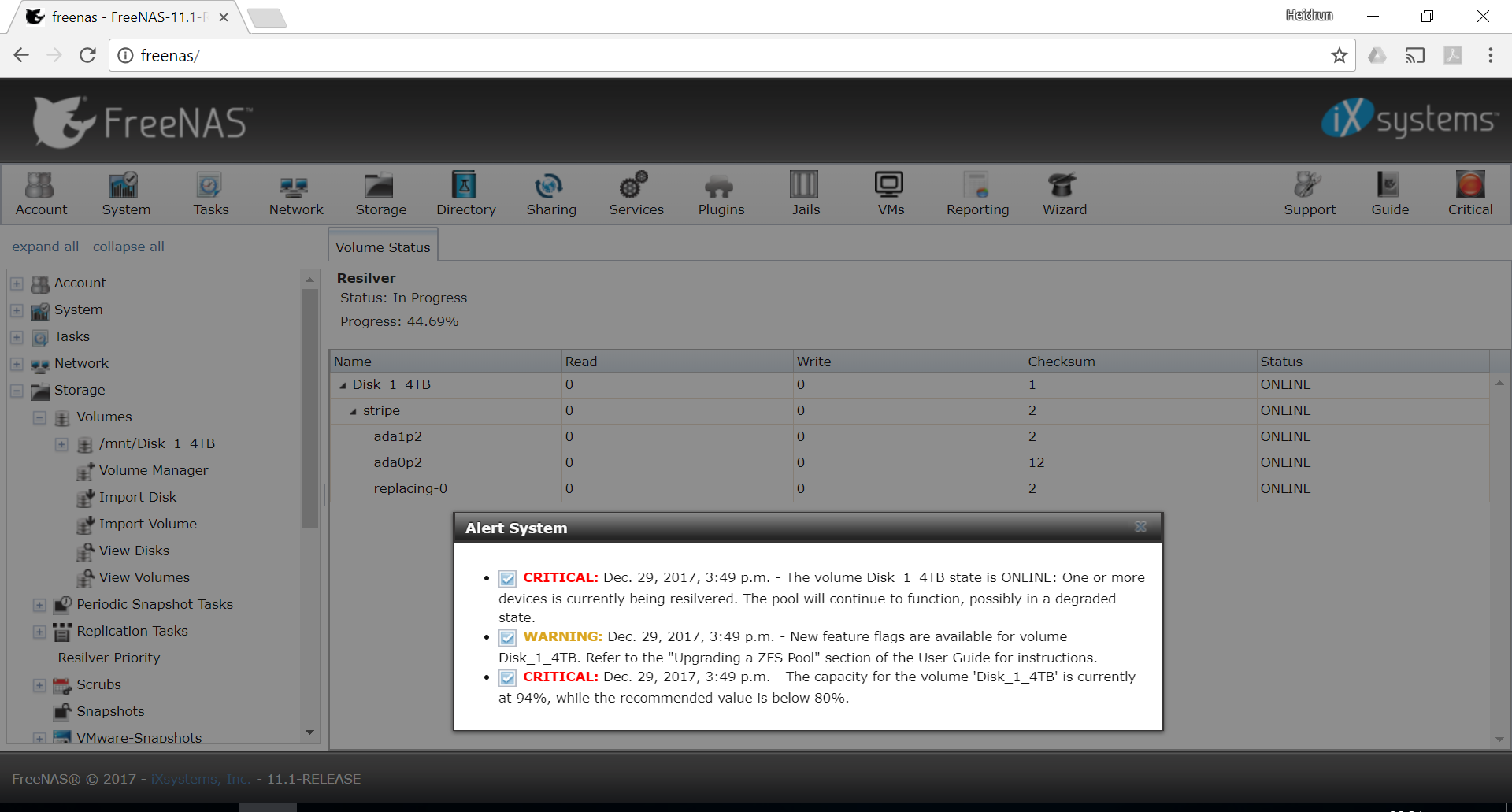
Task: Click the FreeNAS logo
Action: point(142,122)
